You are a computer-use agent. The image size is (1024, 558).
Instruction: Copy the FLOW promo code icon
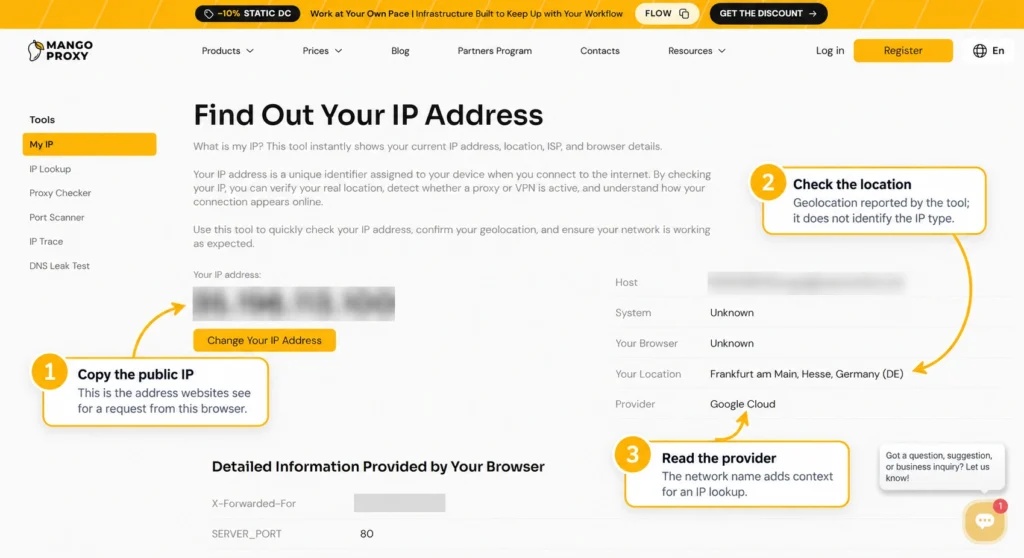click(x=684, y=13)
